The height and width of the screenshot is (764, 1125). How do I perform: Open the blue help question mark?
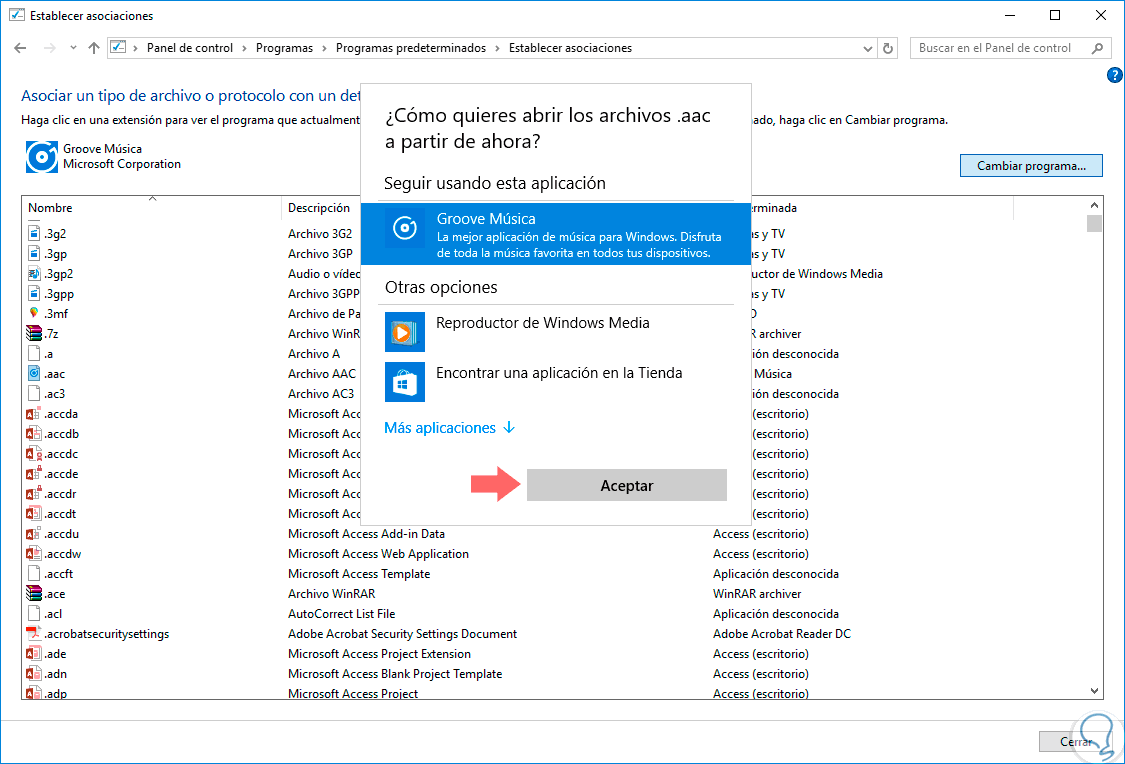[1115, 75]
